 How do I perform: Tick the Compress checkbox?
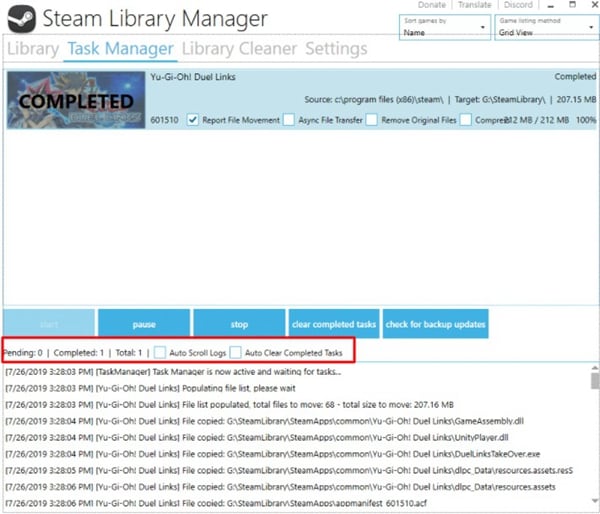[465, 120]
